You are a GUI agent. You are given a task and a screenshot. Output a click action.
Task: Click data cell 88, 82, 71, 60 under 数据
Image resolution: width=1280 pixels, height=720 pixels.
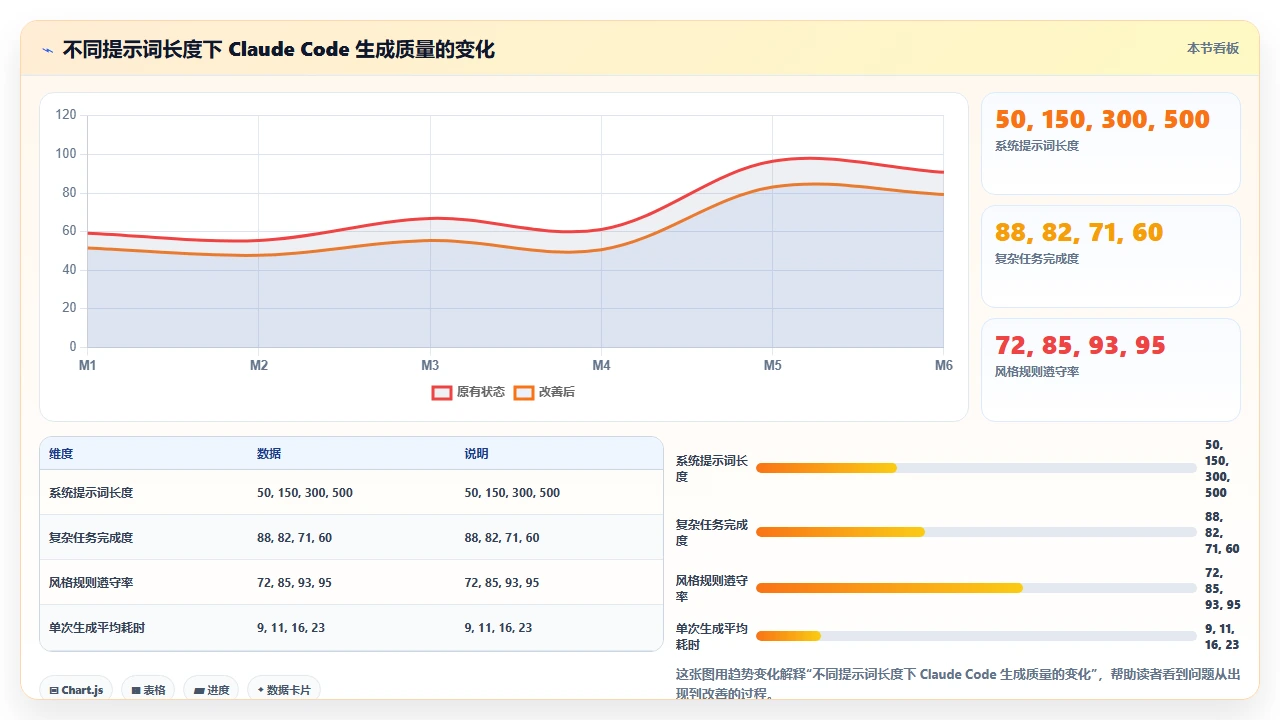pos(294,538)
